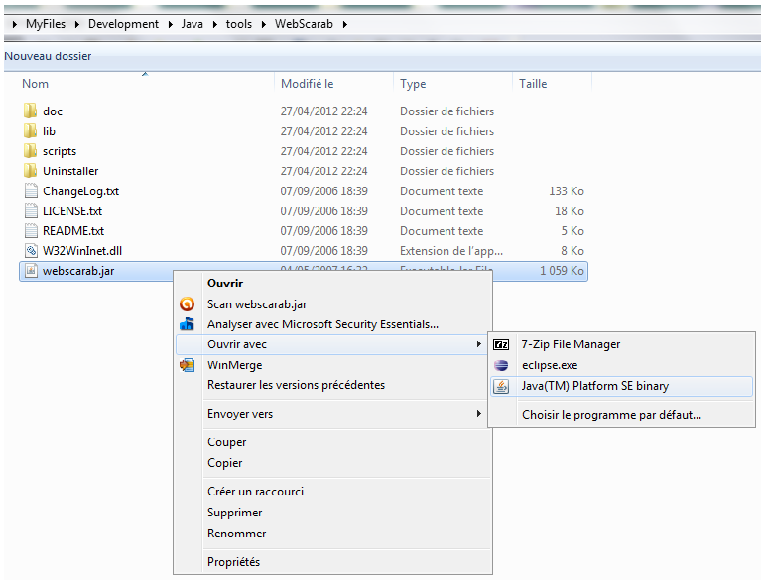769x581 pixels.
Task: Choose Renommer from the context menu
Action: click(333, 533)
